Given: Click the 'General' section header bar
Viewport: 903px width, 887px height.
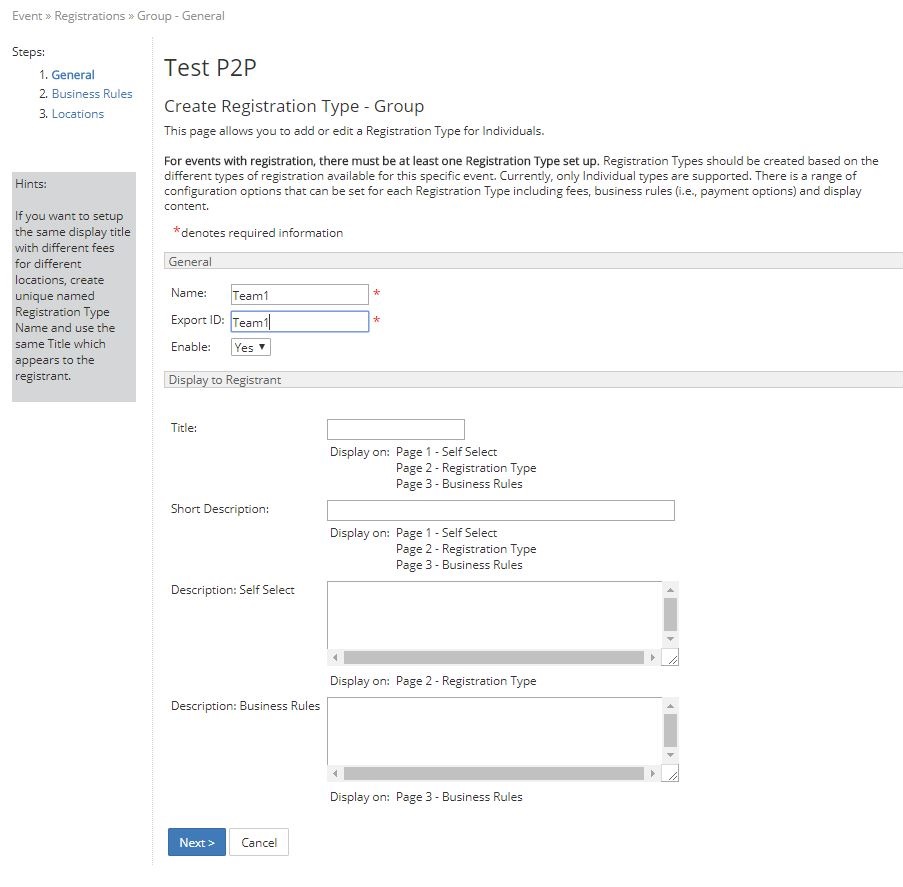Looking at the screenshot, I should click(533, 261).
